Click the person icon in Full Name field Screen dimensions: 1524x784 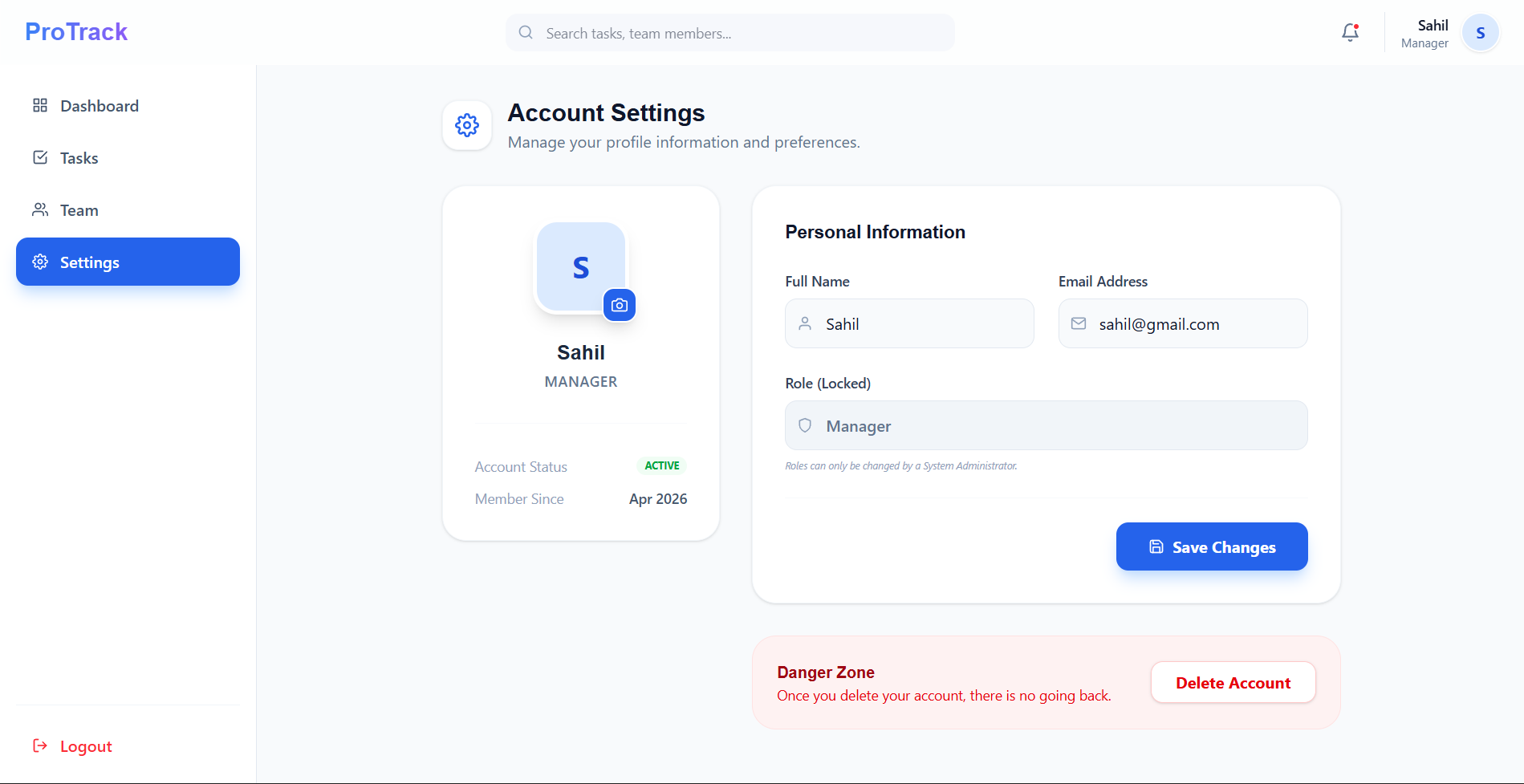click(805, 323)
